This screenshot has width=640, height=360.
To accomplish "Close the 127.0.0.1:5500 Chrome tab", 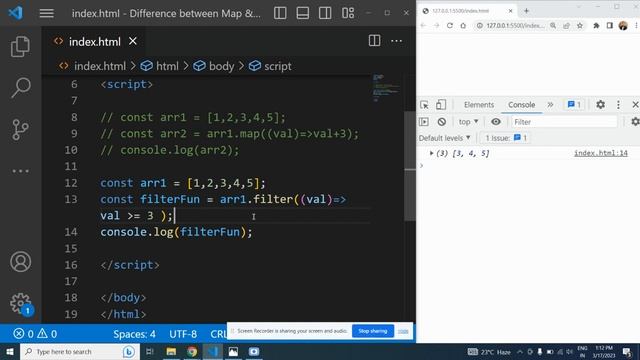I will point(510,11).
